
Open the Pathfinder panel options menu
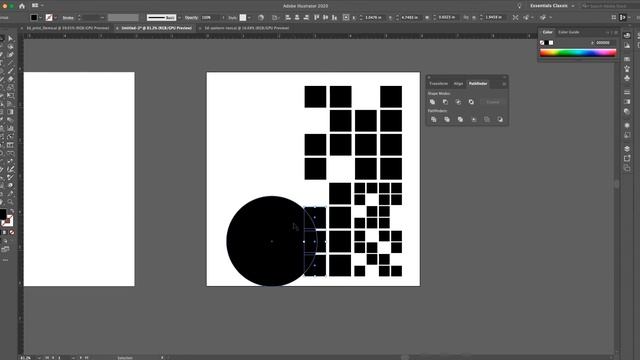tap(504, 84)
